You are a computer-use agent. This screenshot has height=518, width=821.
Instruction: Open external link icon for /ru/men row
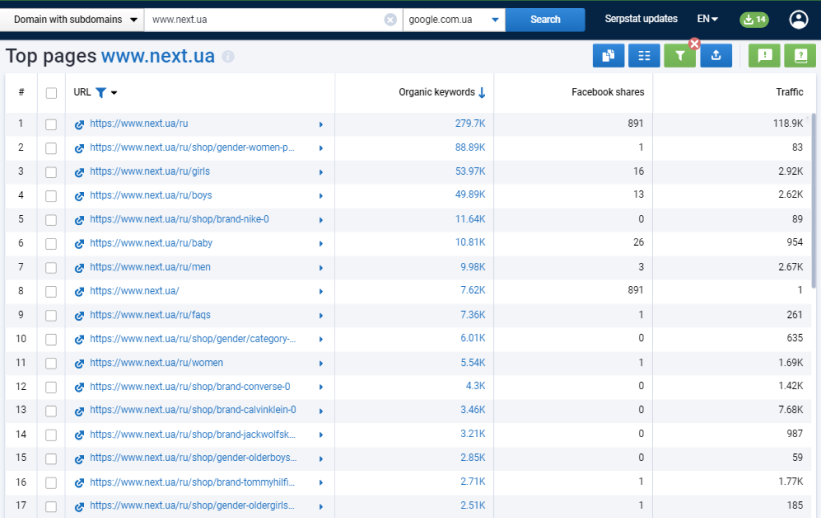pos(79,268)
